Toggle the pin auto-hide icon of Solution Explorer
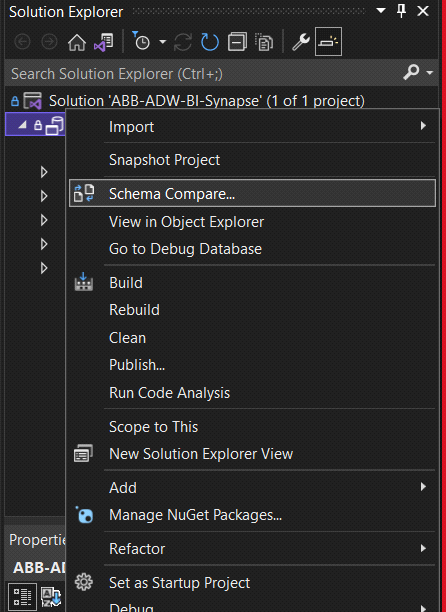The width and height of the screenshot is (446, 612). pyautogui.click(x=402, y=11)
